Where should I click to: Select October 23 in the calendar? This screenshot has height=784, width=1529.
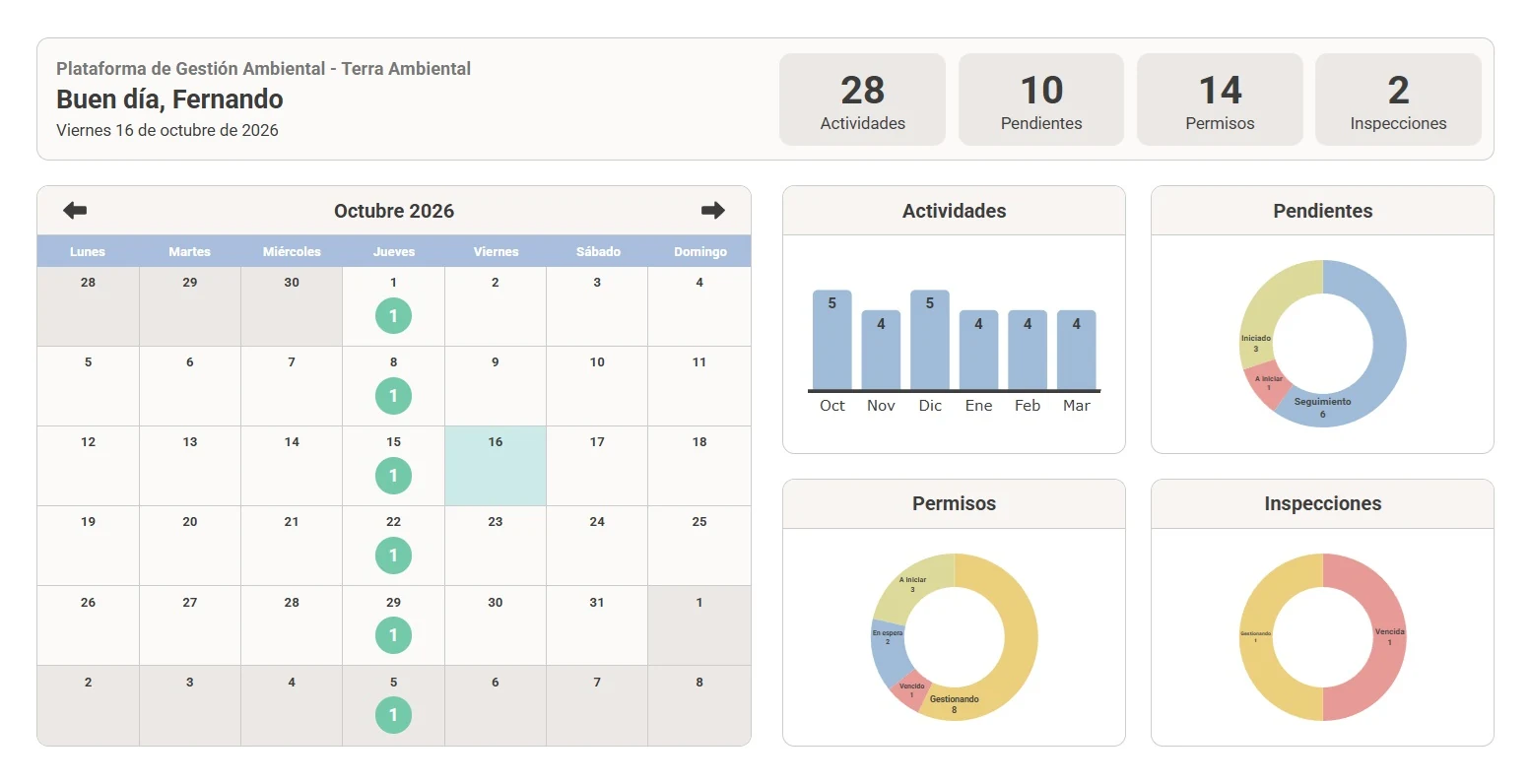tap(496, 546)
